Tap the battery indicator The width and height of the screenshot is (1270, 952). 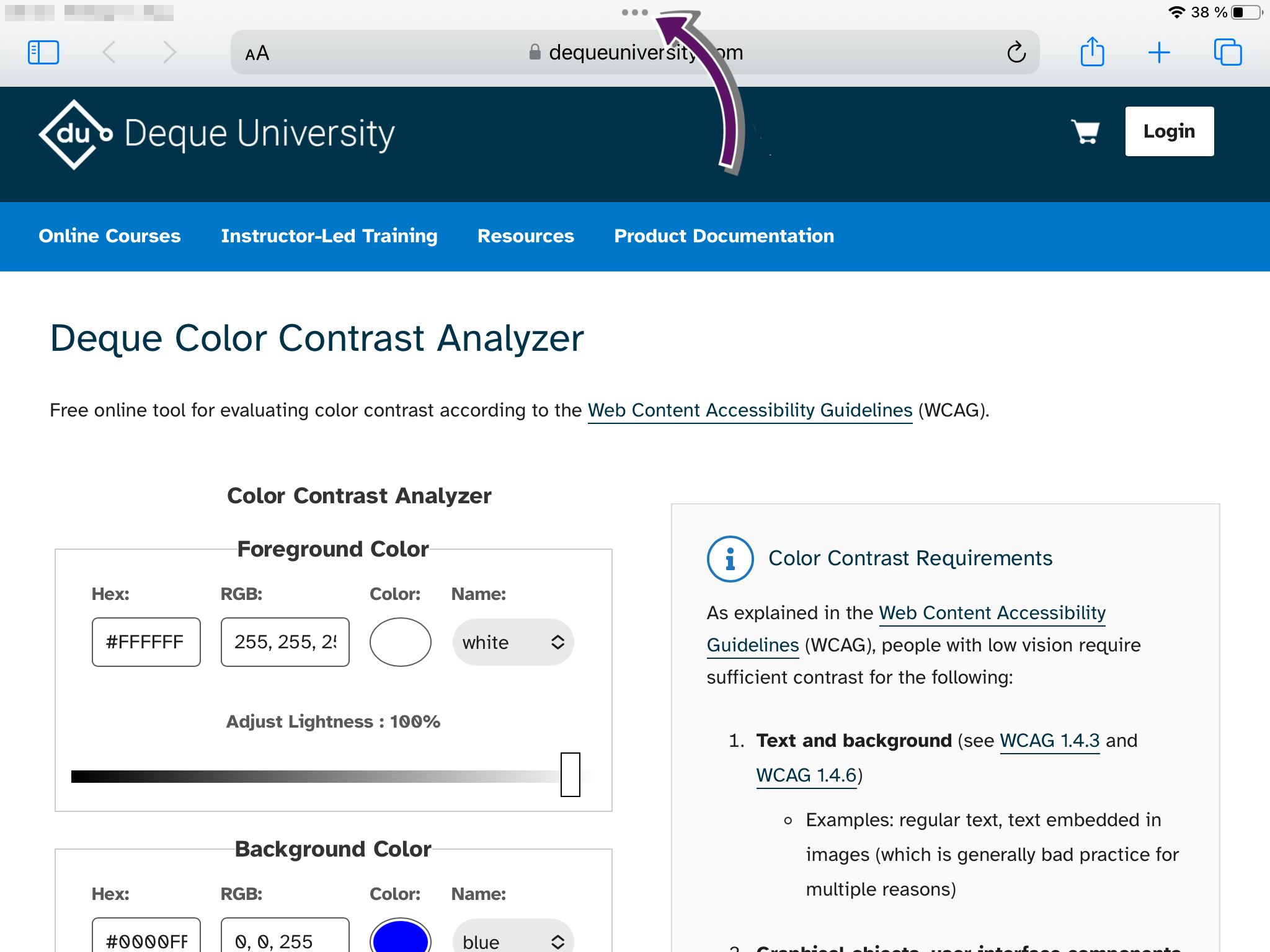(x=1248, y=12)
